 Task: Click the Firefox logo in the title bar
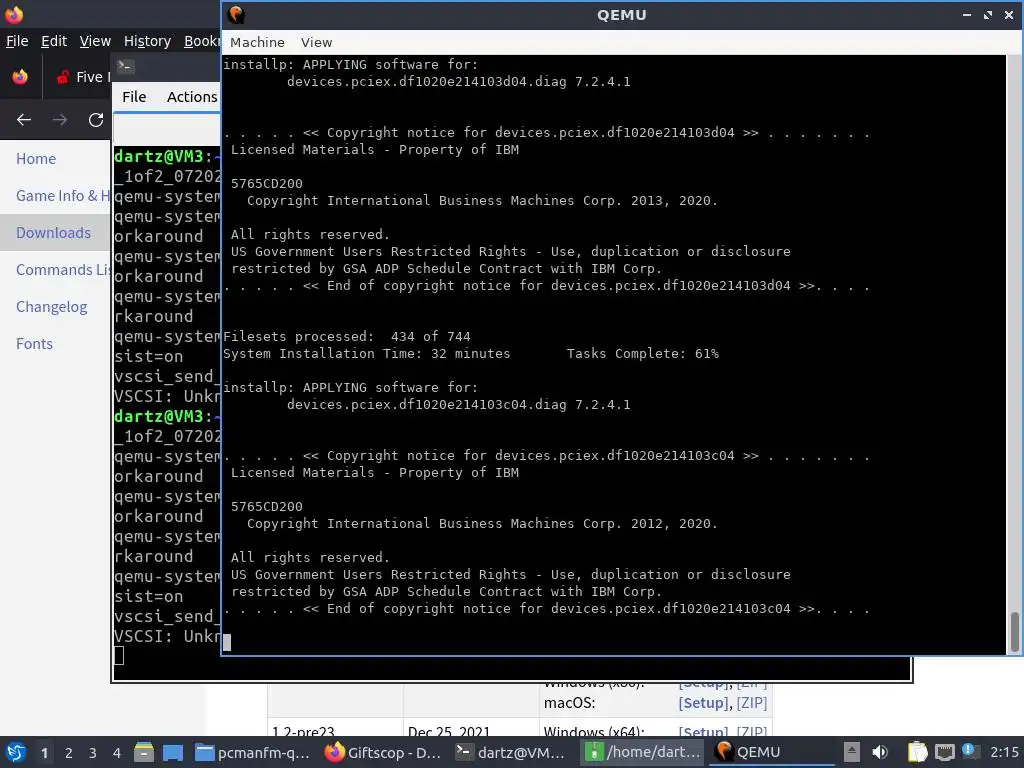coord(14,14)
